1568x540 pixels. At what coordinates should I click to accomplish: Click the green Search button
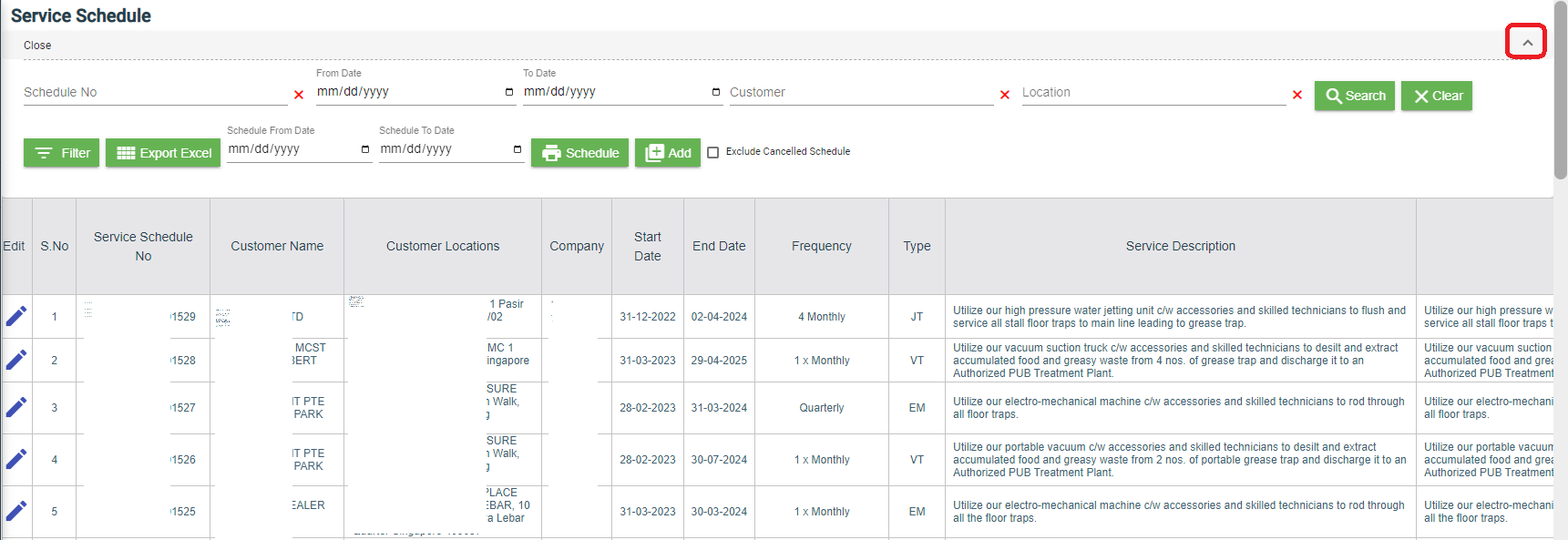pos(1354,96)
